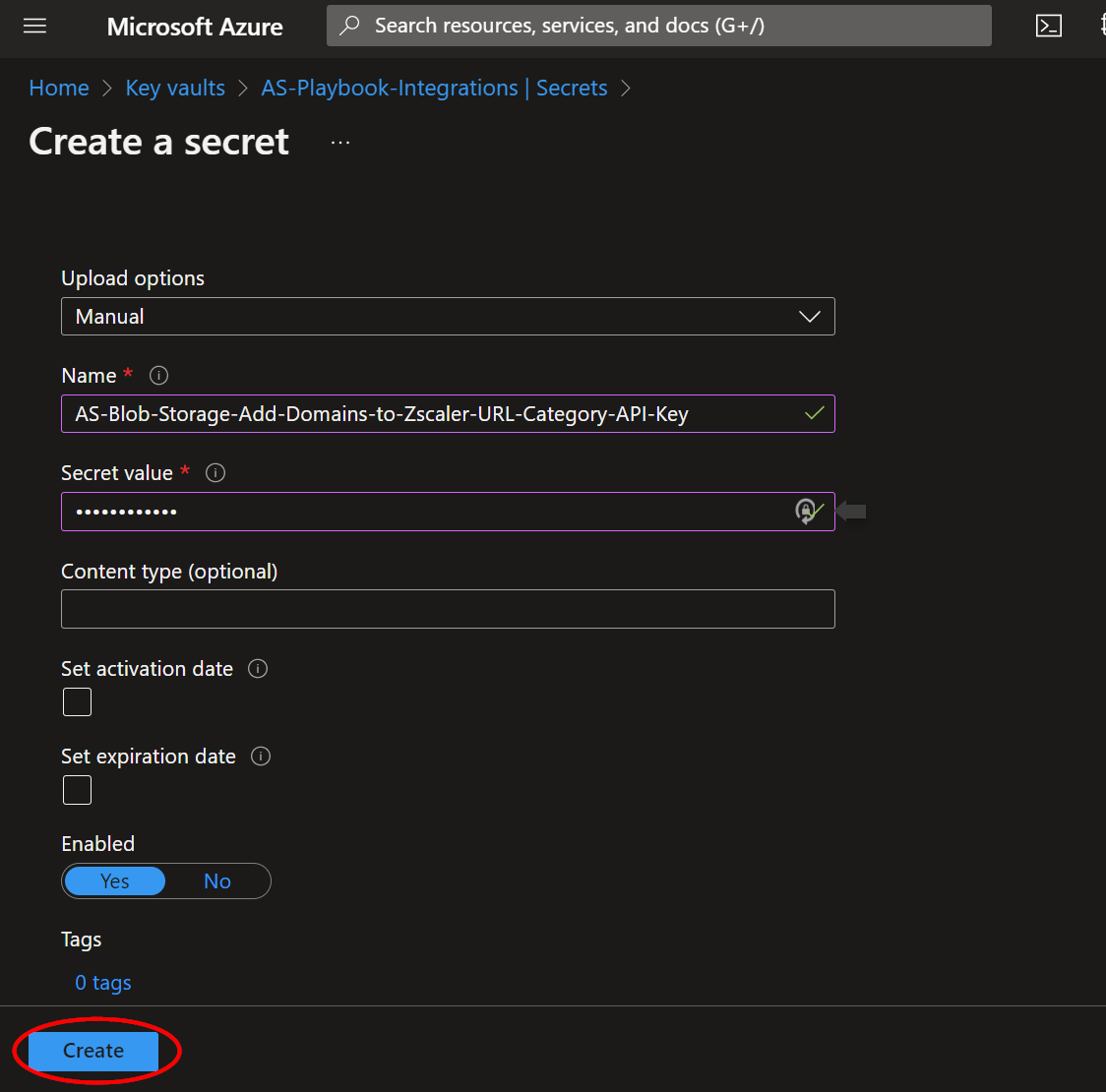Viewport: 1106px width, 1092px height.
Task: Go to Key vaults breadcrumb
Action: point(175,89)
